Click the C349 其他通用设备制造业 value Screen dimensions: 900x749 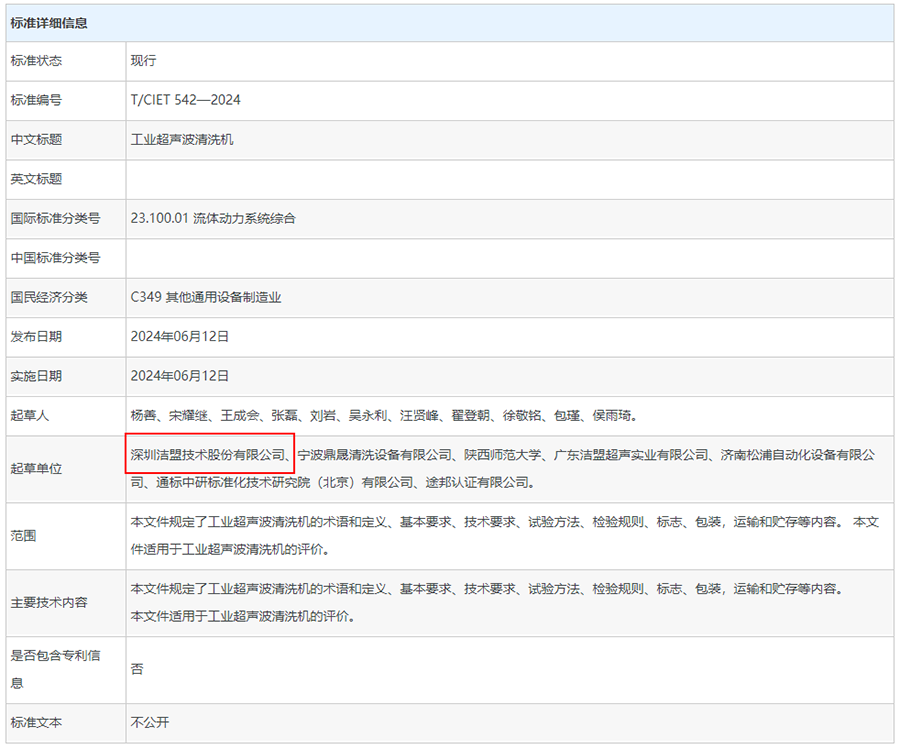click(x=206, y=297)
